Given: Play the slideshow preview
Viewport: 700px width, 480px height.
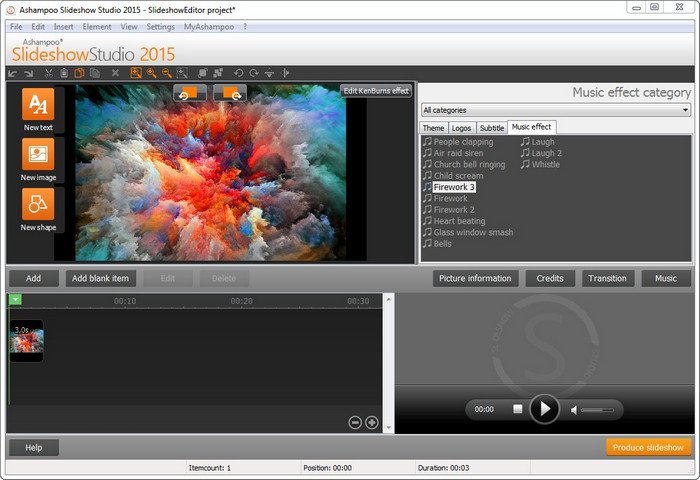Looking at the screenshot, I should click(x=545, y=409).
